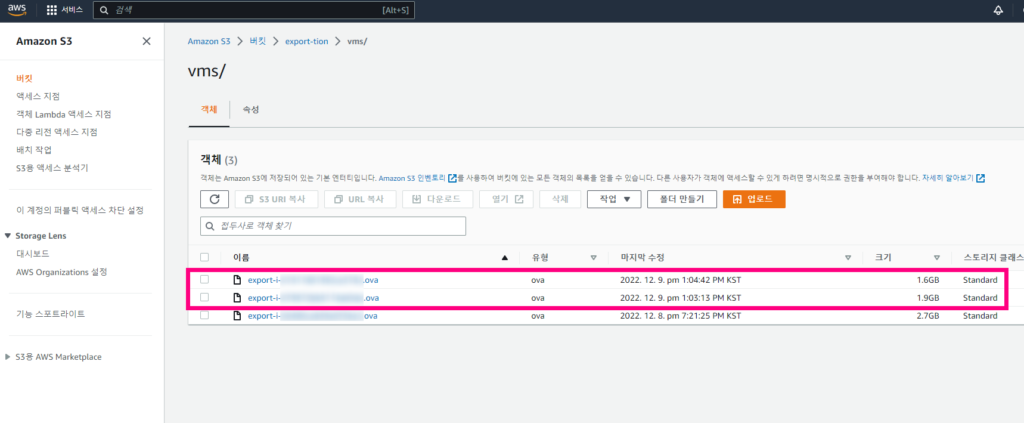This screenshot has width=1024, height=423.
Task: Click the find objects by prefix field
Action: pyautogui.click(x=333, y=227)
